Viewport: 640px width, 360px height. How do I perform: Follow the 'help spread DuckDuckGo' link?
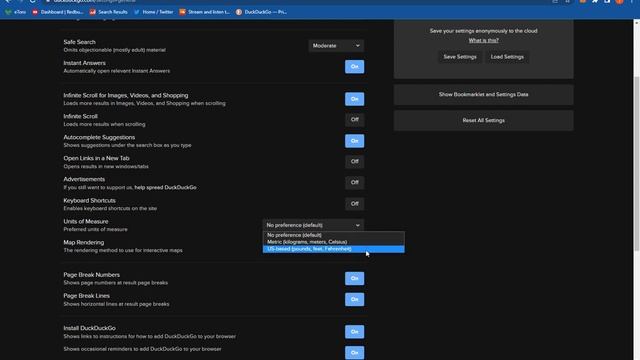(x=165, y=187)
